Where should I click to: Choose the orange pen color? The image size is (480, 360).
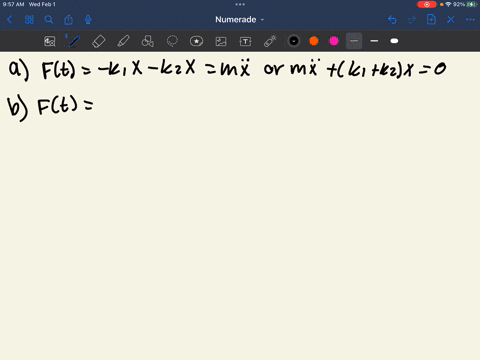[314, 41]
